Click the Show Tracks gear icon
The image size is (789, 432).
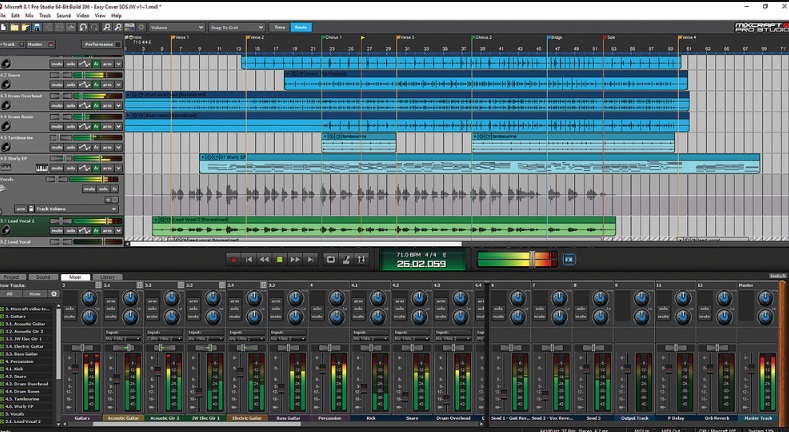coord(53,294)
